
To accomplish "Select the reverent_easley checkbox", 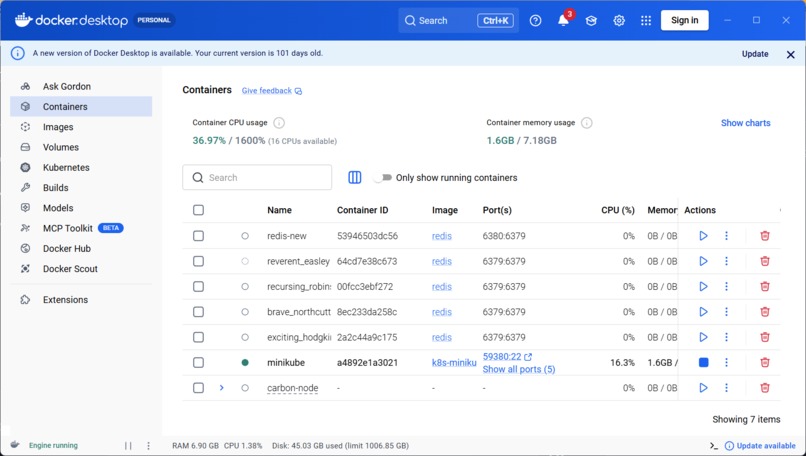I will coord(198,261).
